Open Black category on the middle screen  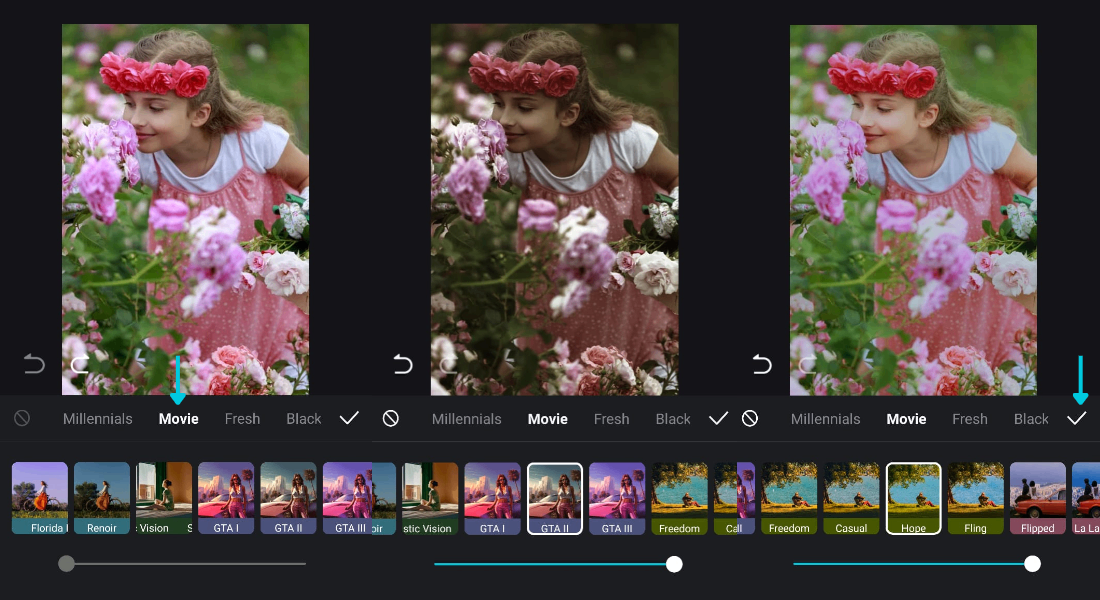(673, 419)
